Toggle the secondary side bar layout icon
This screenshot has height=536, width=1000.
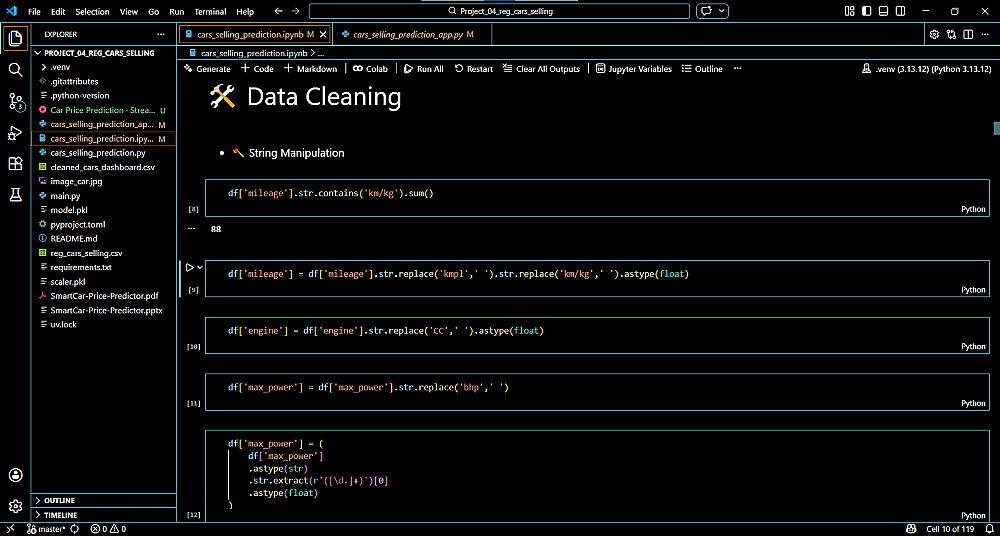(x=900, y=11)
